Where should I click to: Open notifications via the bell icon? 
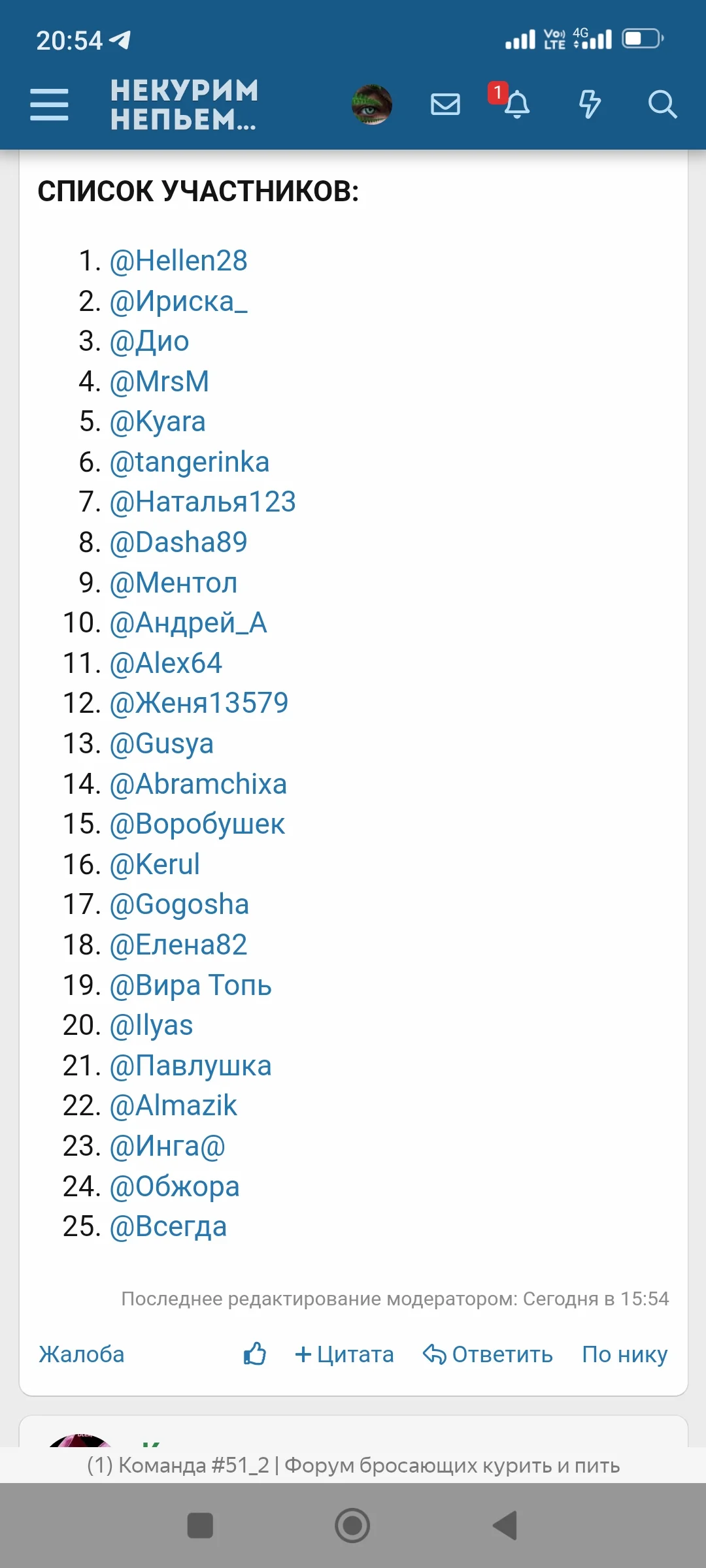click(x=517, y=106)
